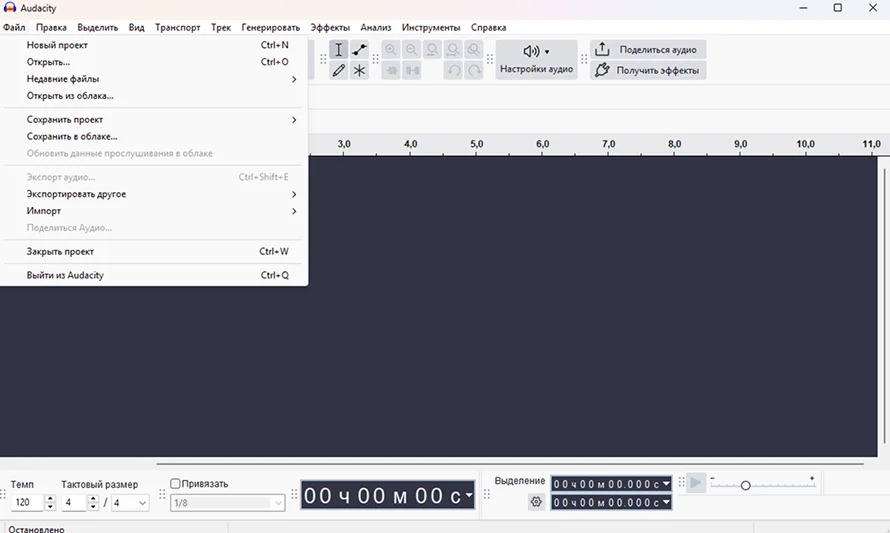Adjust the playback speed slider

745,485
